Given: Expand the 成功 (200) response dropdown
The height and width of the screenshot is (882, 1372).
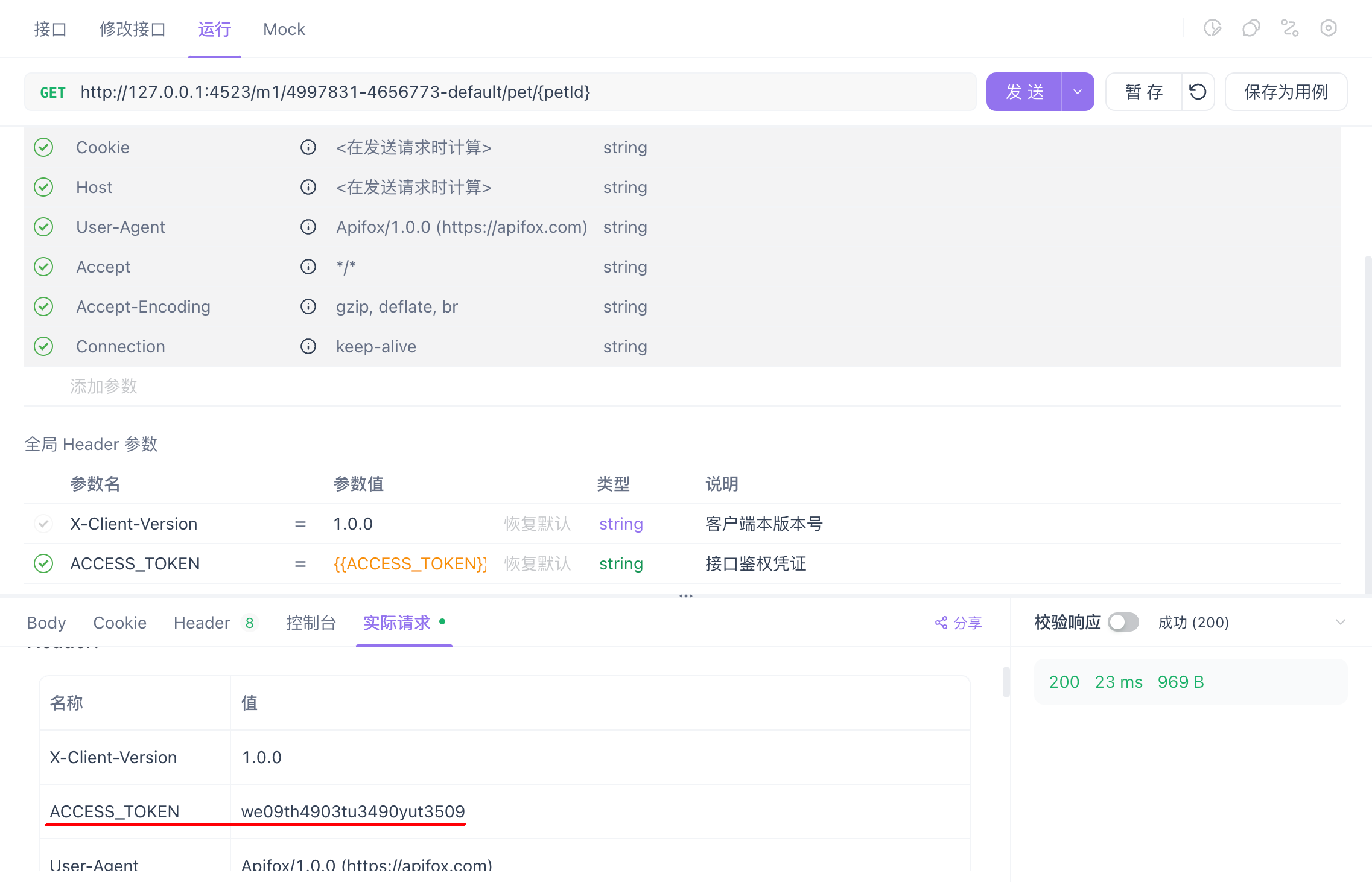Looking at the screenshot, I should click(1340, 622).
